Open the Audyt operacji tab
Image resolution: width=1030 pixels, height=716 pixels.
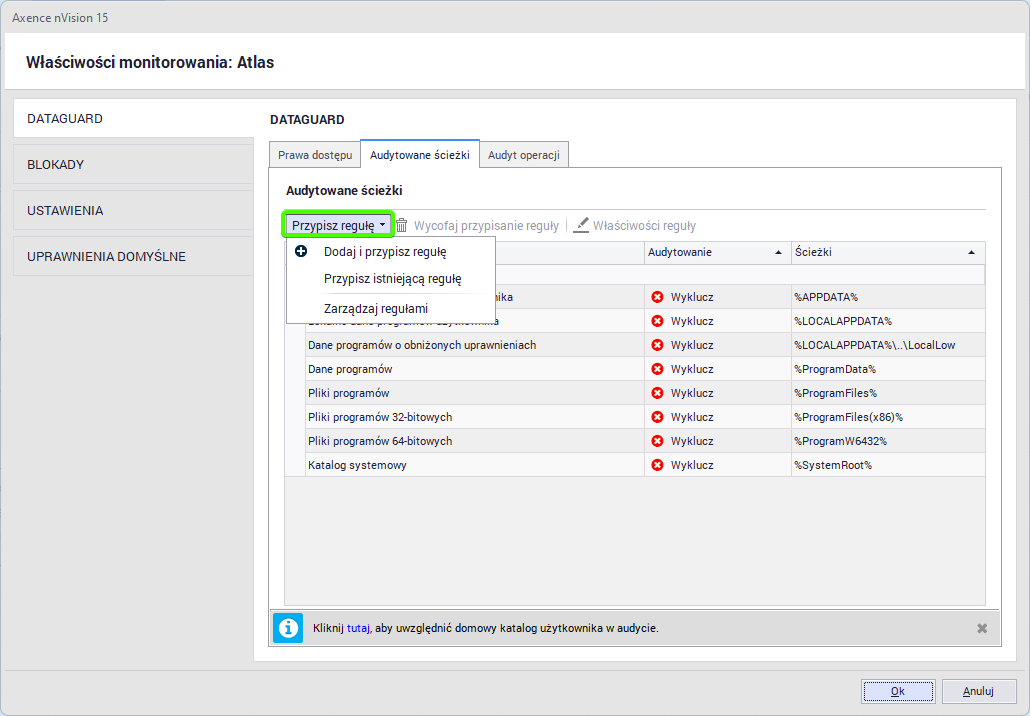tap(524, 155)
